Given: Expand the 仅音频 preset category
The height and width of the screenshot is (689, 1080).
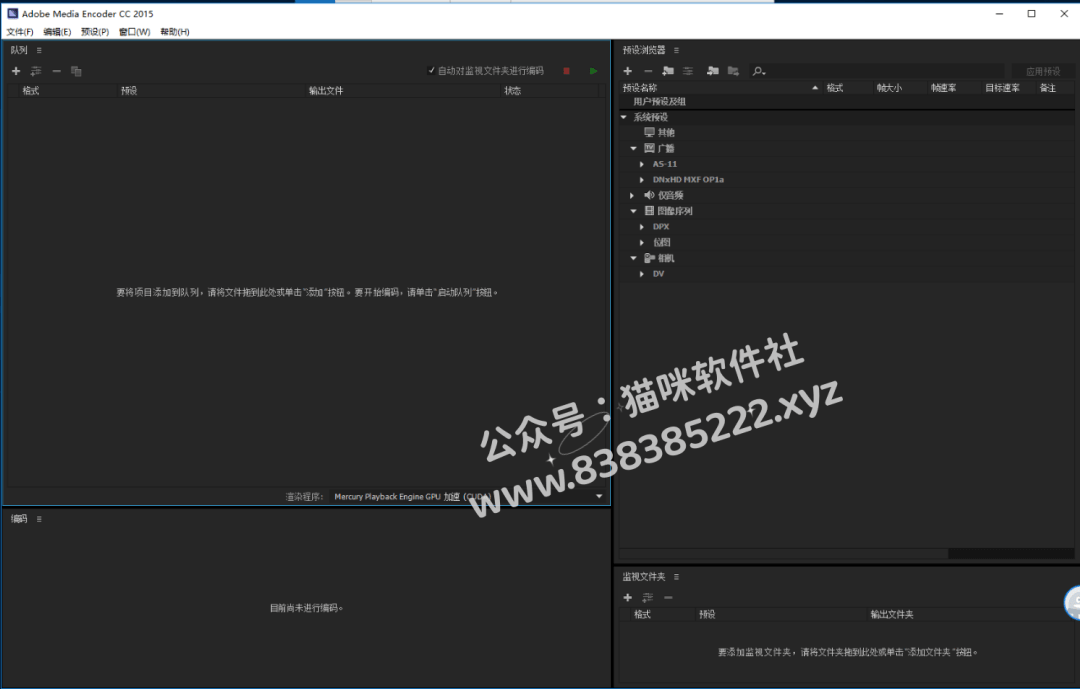Looking at the screenshot, I should (632, 195).
